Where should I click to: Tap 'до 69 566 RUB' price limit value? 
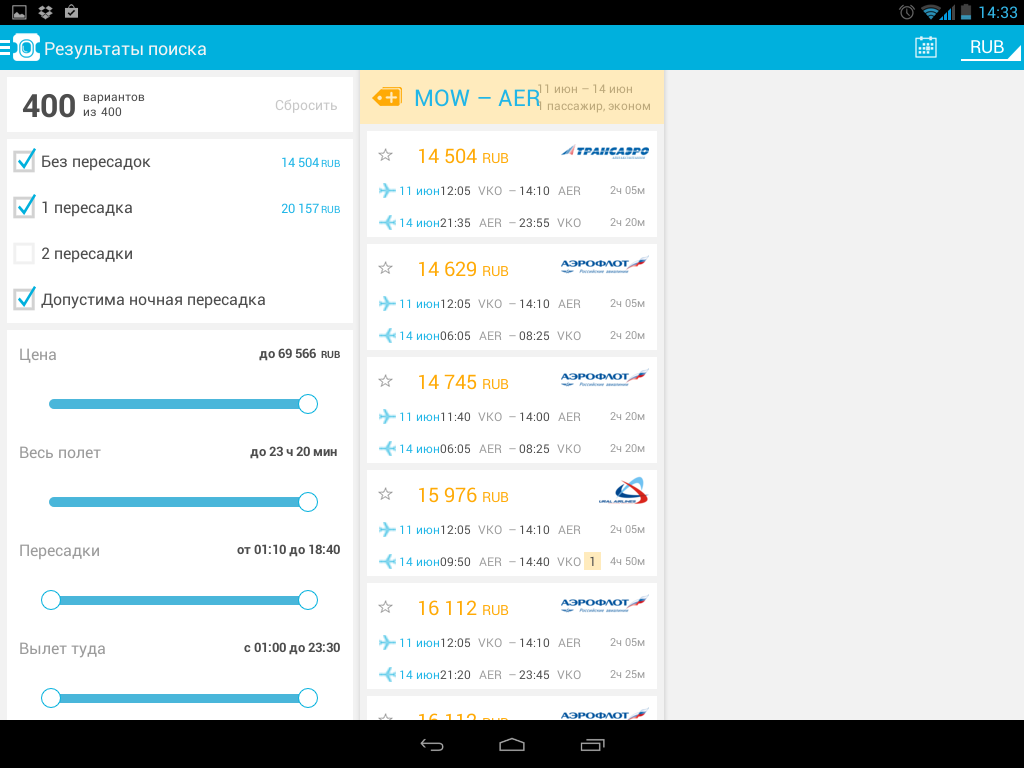point(300,354)
